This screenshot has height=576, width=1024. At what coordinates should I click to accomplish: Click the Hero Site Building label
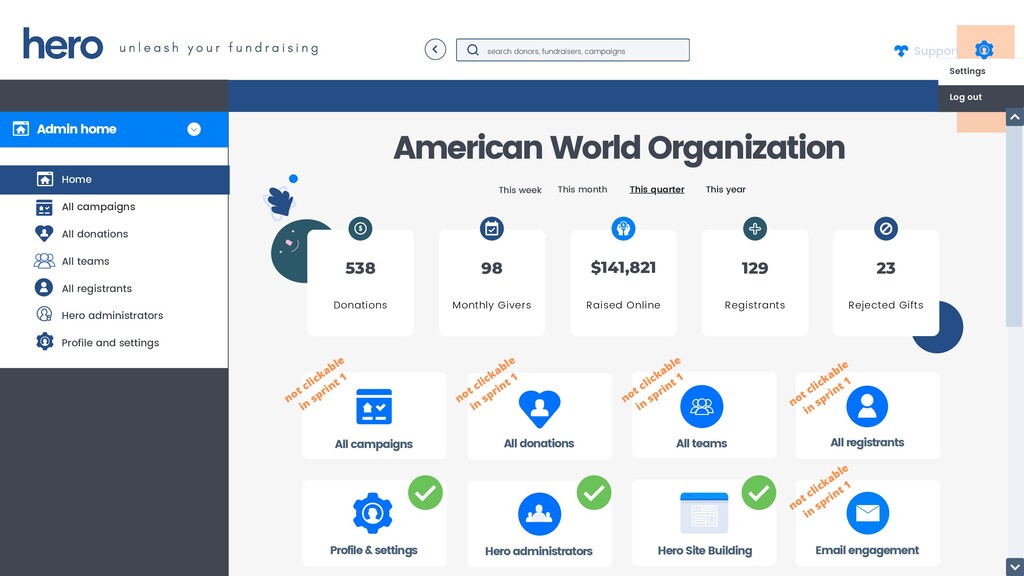point(705,551)
